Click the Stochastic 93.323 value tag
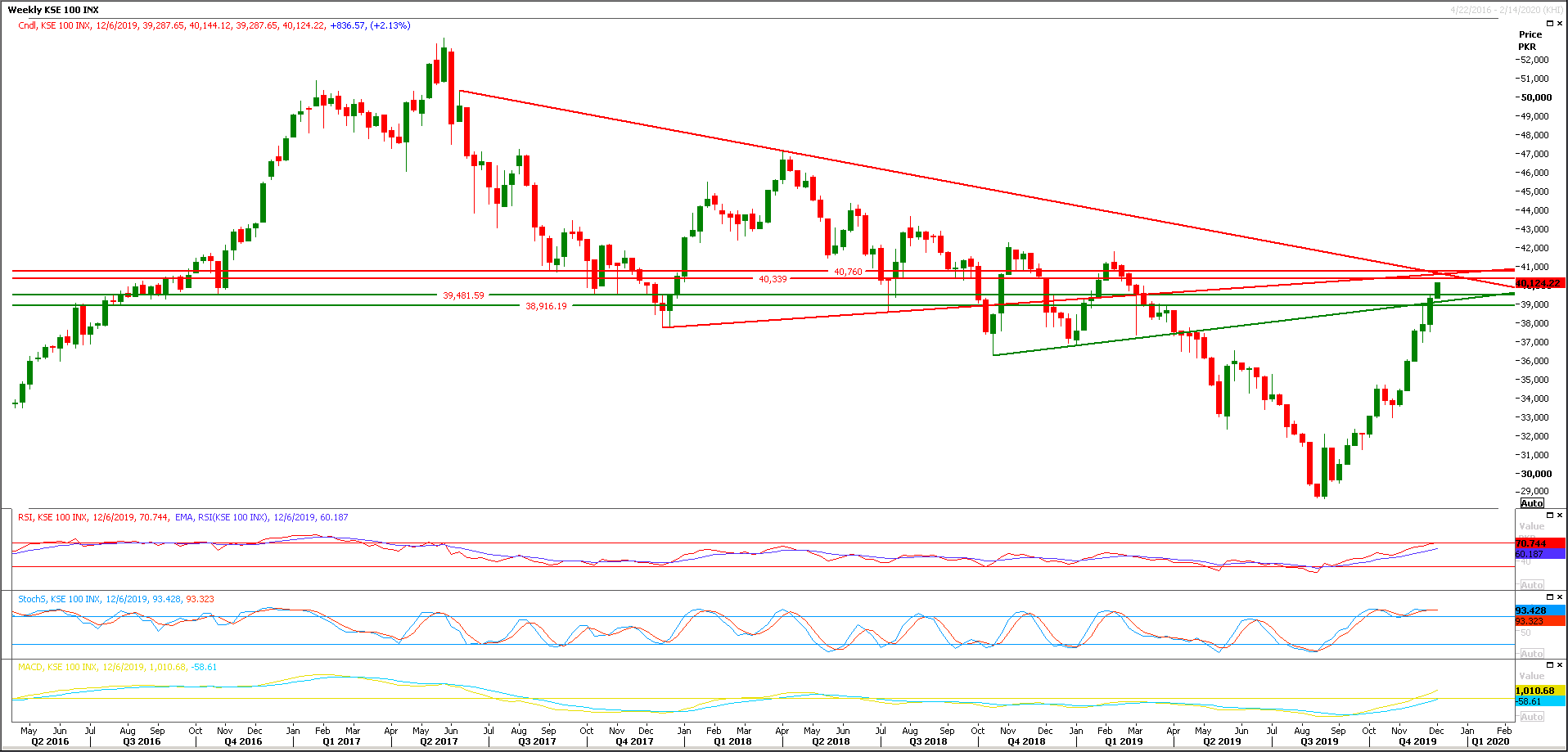1568x752 pixels. 1539,621
